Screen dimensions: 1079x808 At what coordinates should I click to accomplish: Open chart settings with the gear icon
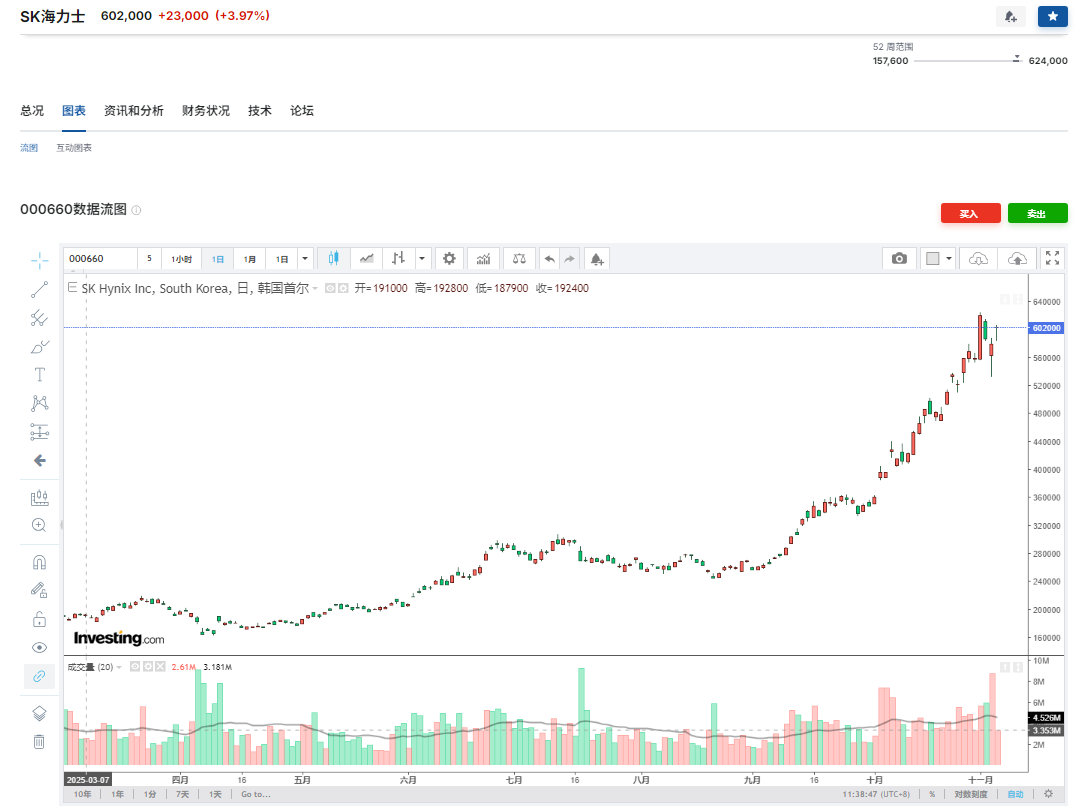pos(449,258)
